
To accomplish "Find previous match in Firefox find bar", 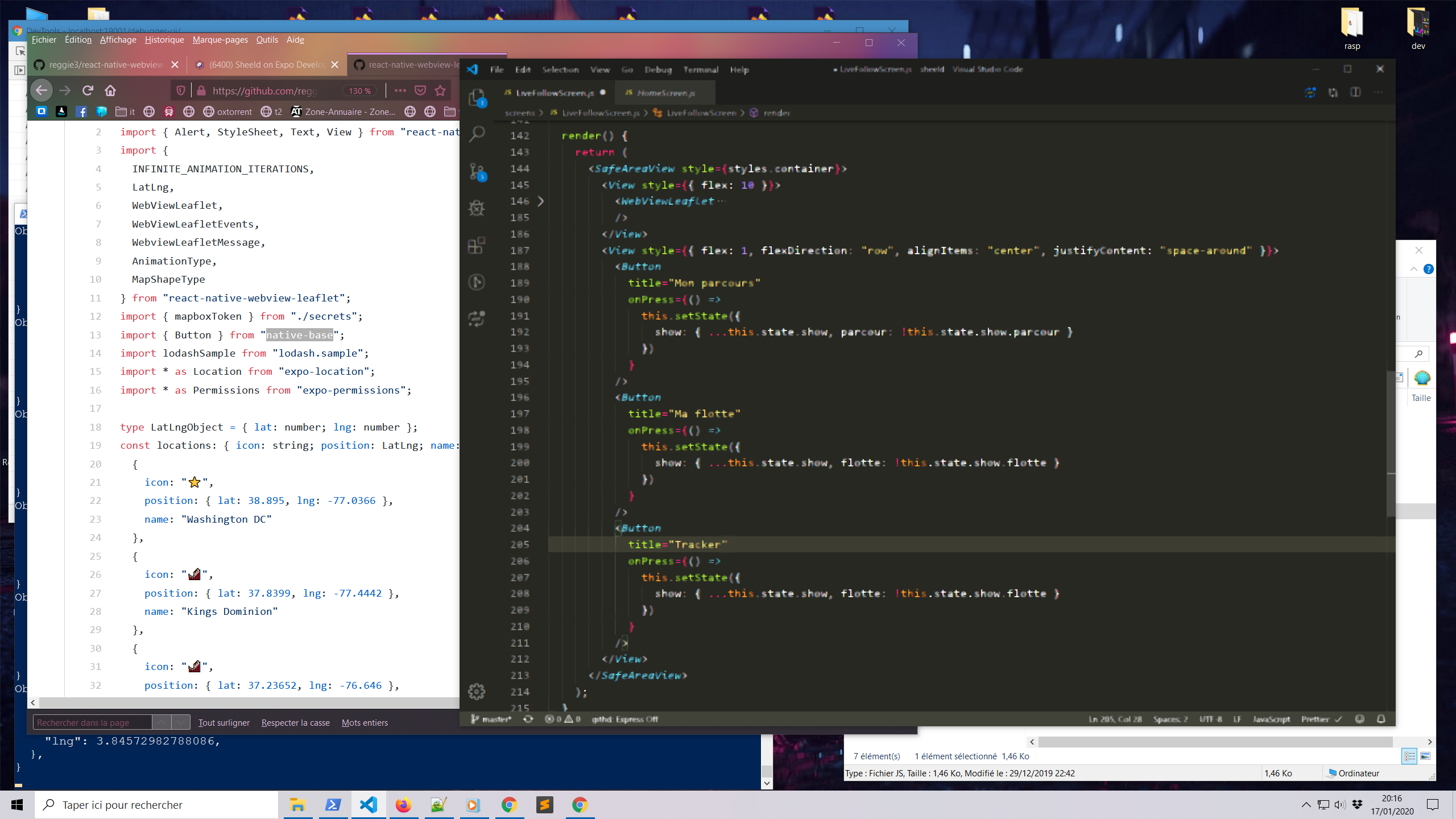I will click(162, 722).
